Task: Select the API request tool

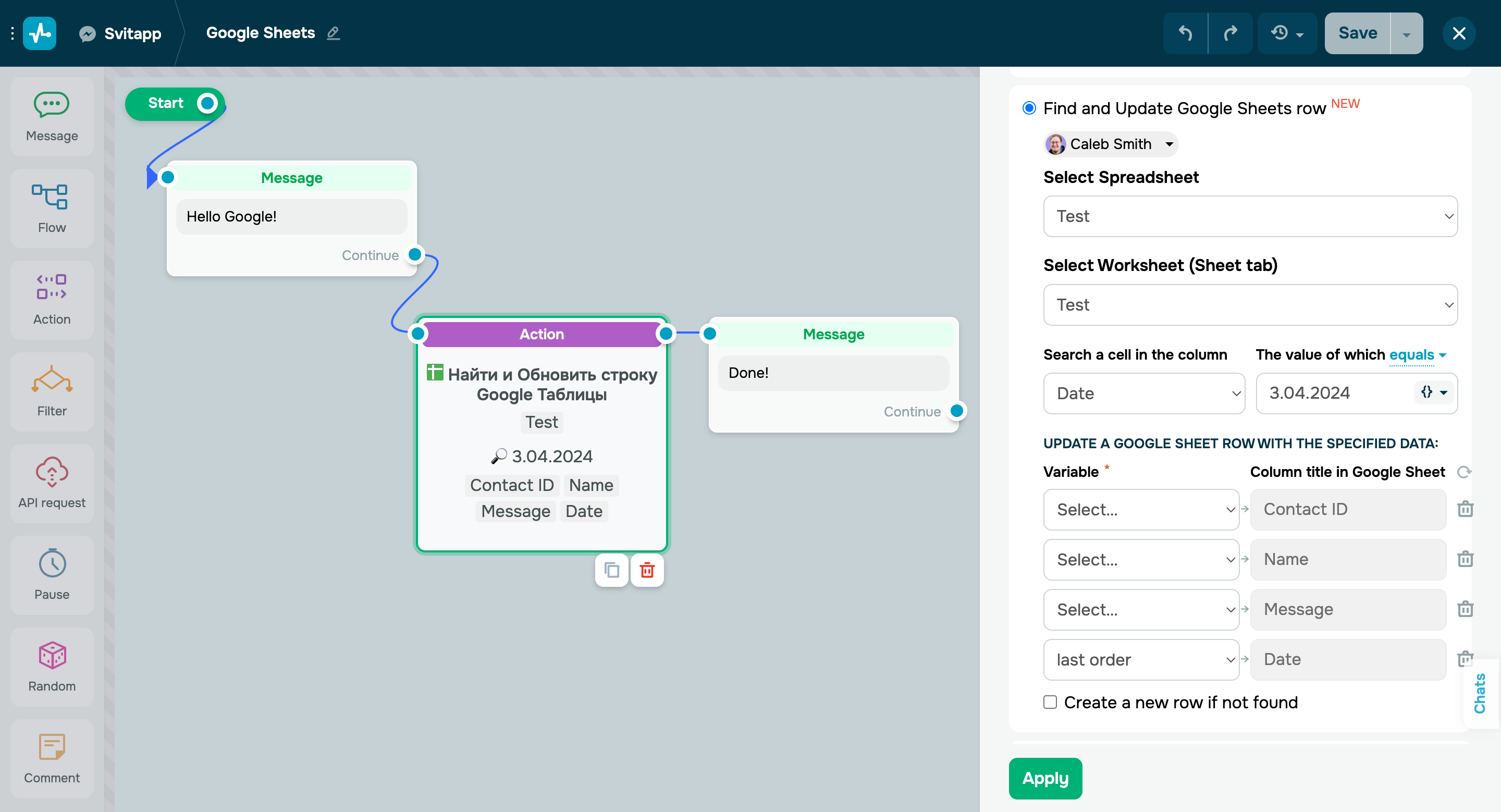Action: coord(51,484)
